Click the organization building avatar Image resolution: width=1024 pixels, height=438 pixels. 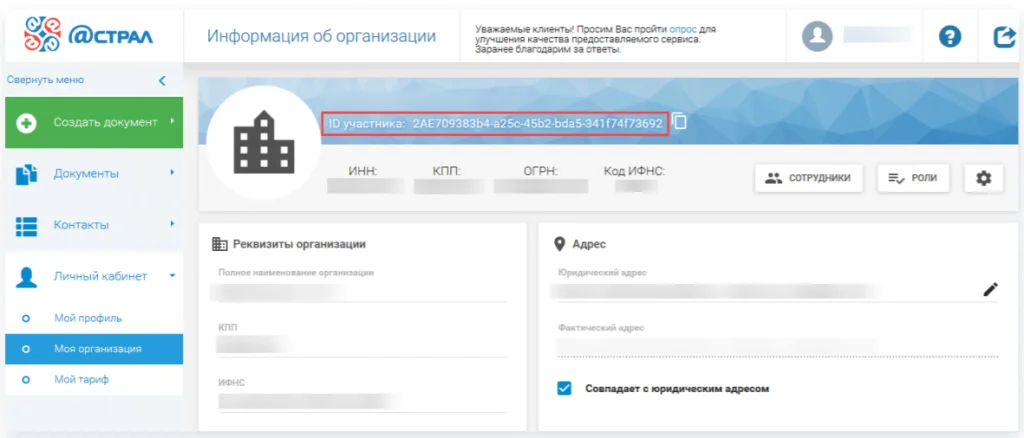[x=263, y=143]
